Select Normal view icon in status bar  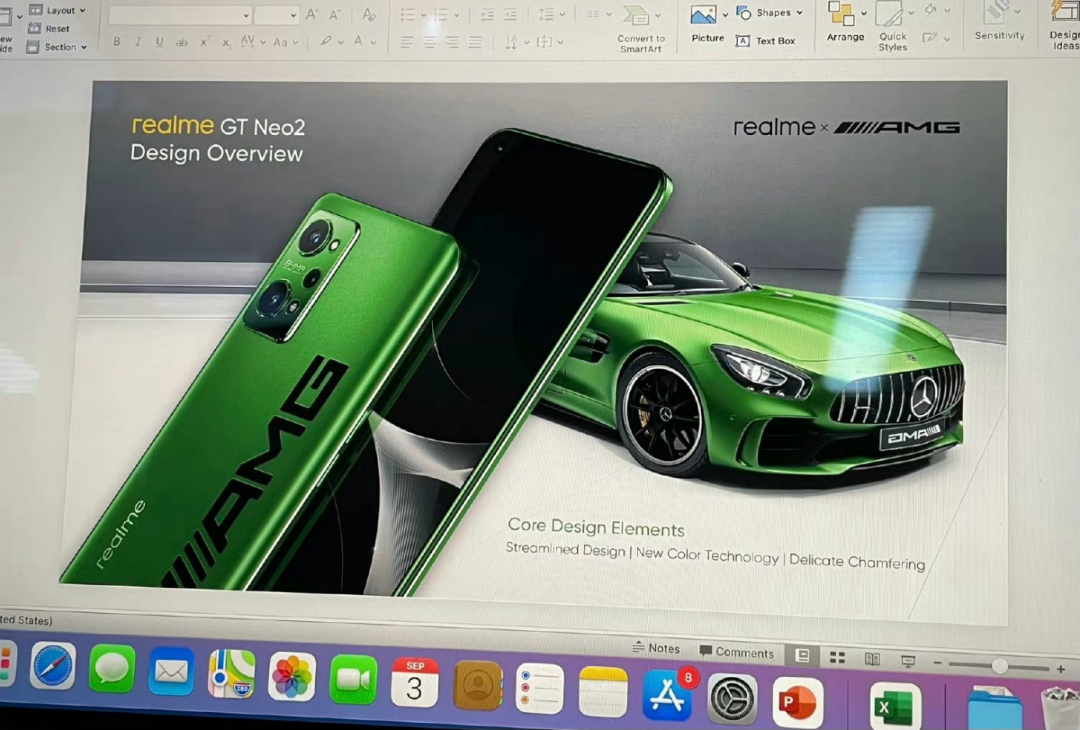802,656
